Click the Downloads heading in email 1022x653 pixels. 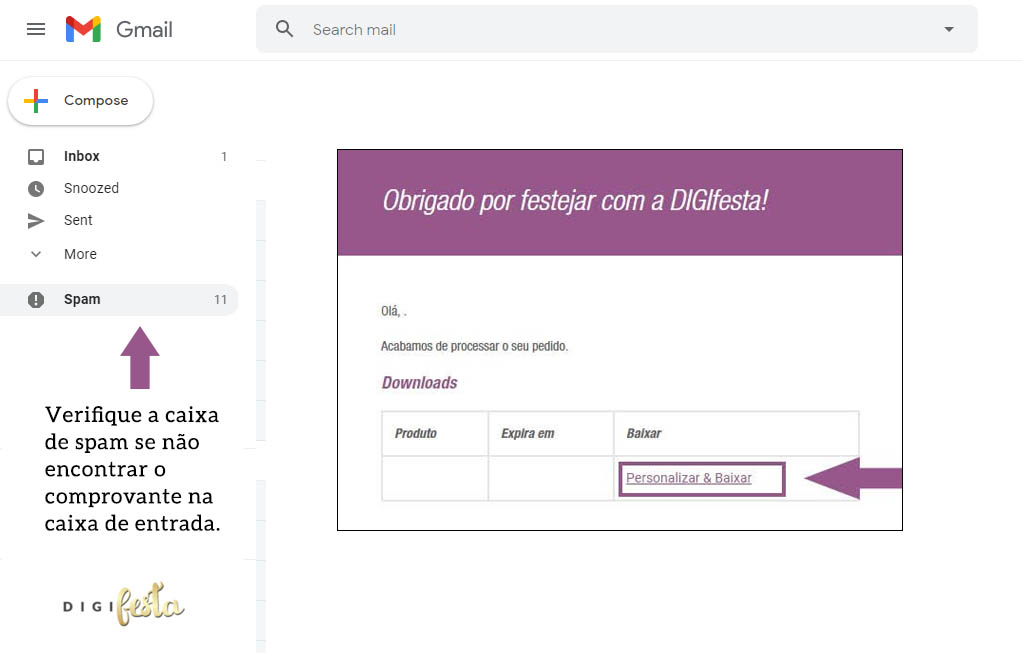[x=419, y=383]
